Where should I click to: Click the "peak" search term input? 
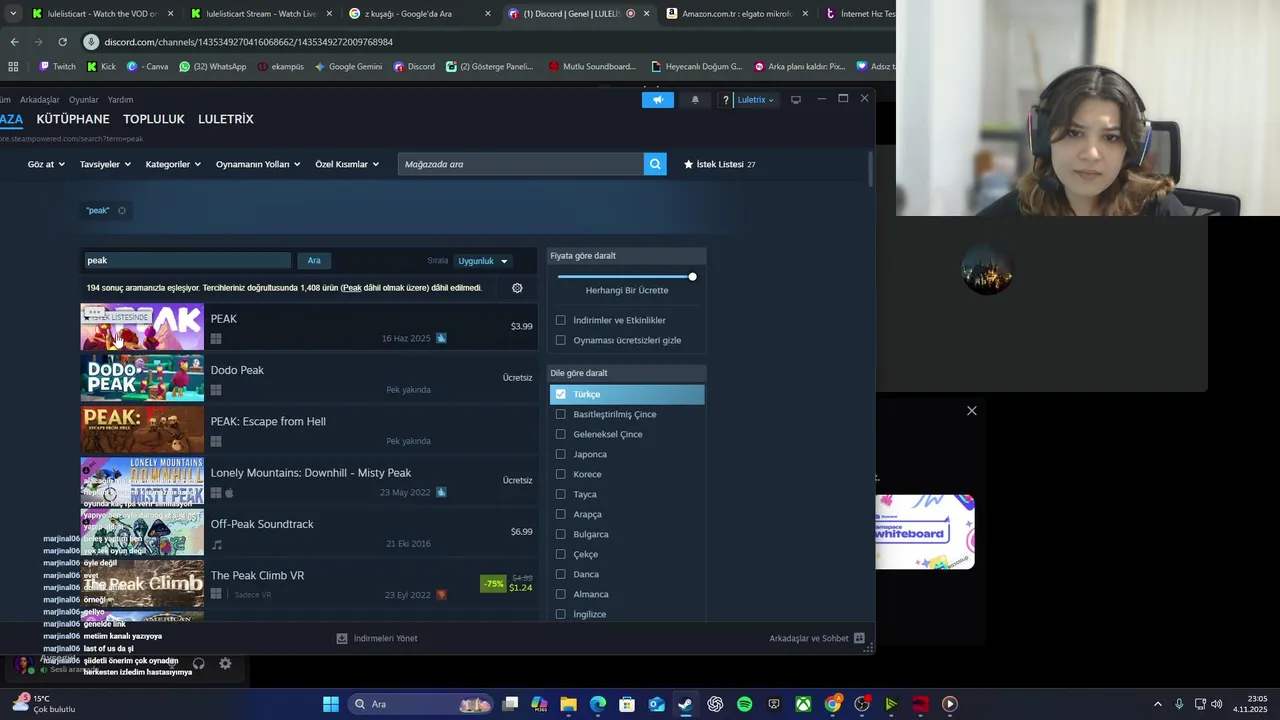pos(187,260)
